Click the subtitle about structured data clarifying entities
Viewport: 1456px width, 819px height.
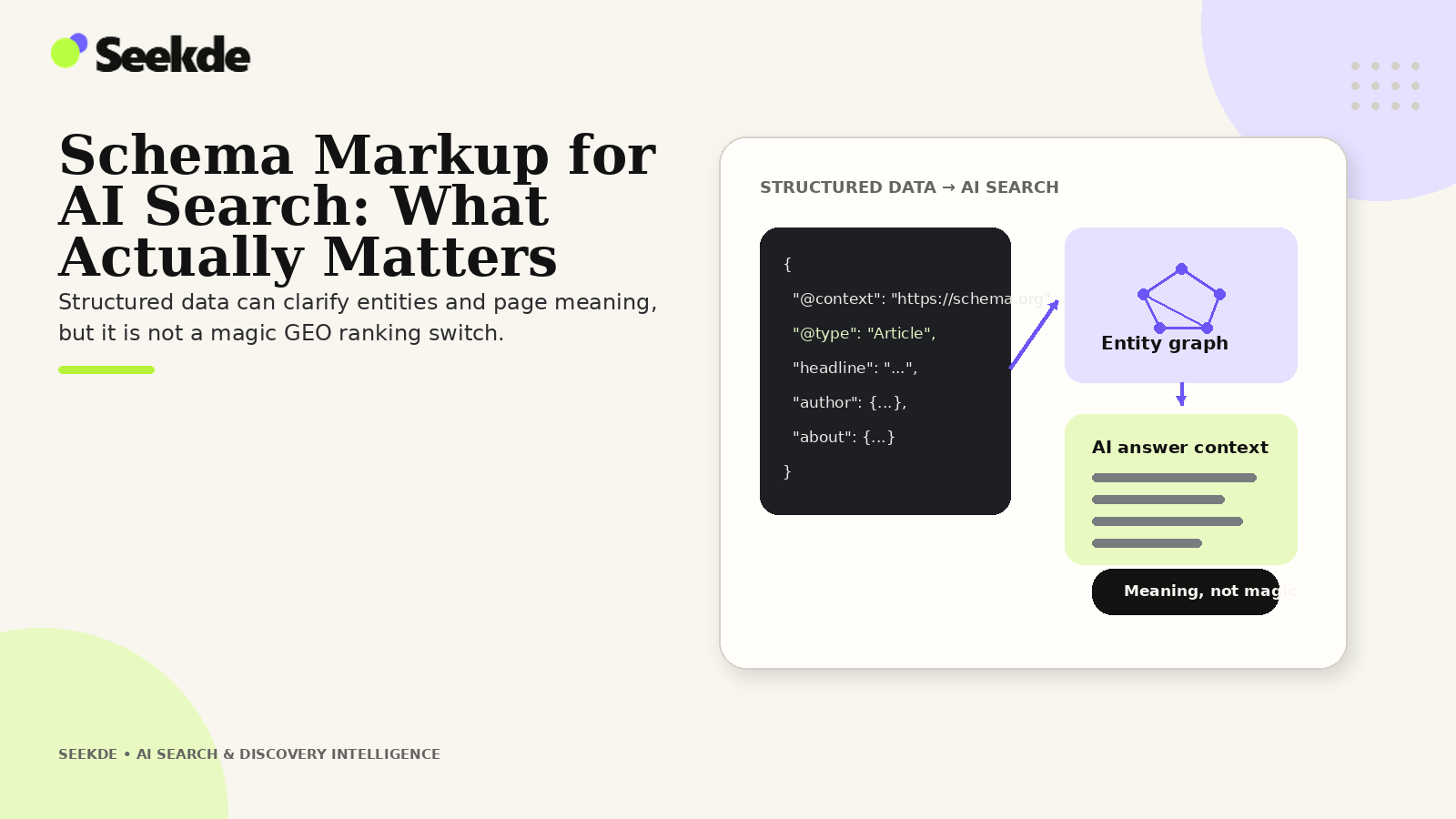[358, 318]
